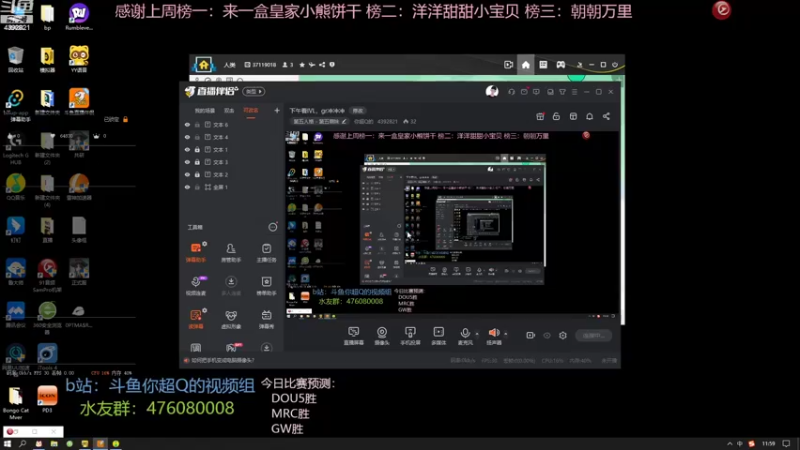Open the phone camera help link at bottom left
The image size is (800, 450).
223,360
